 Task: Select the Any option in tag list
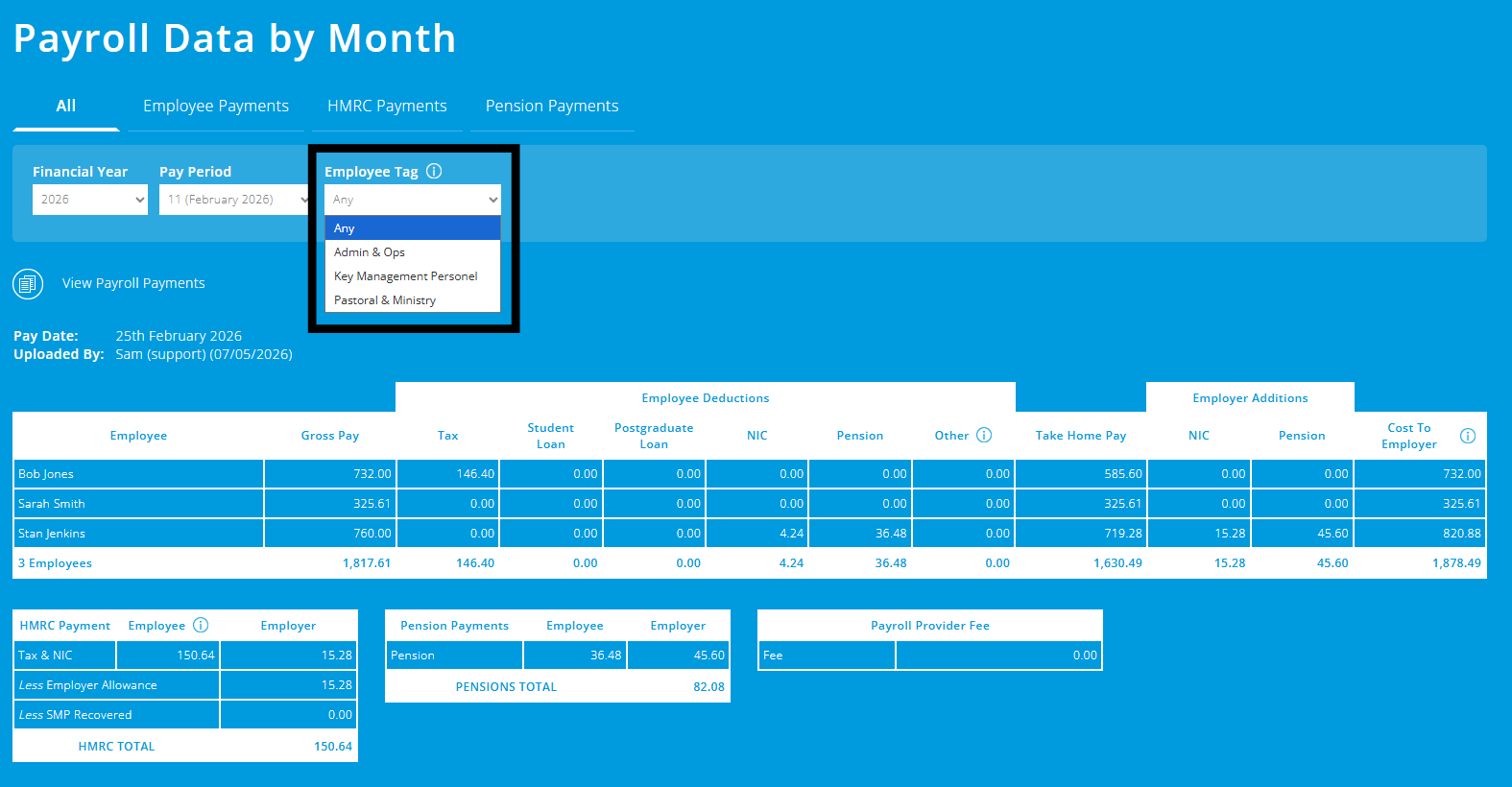tap(413, 228)
